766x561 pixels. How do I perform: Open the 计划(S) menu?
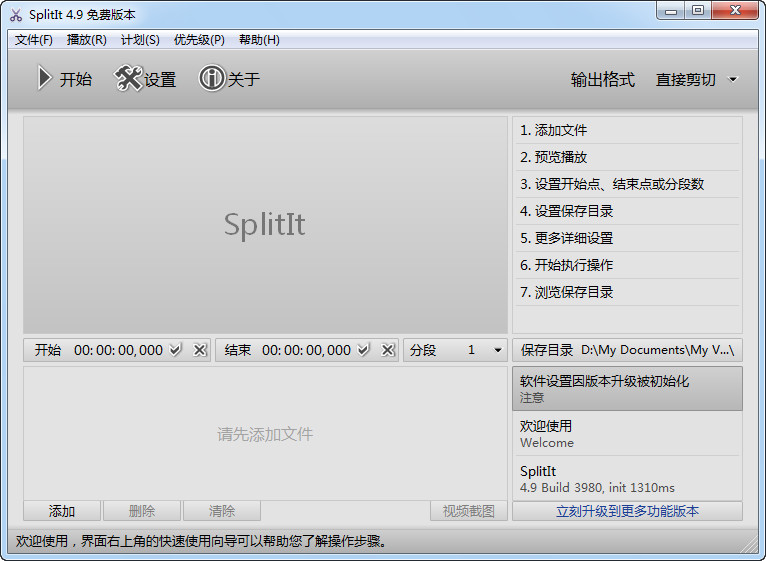coord(140,40)
